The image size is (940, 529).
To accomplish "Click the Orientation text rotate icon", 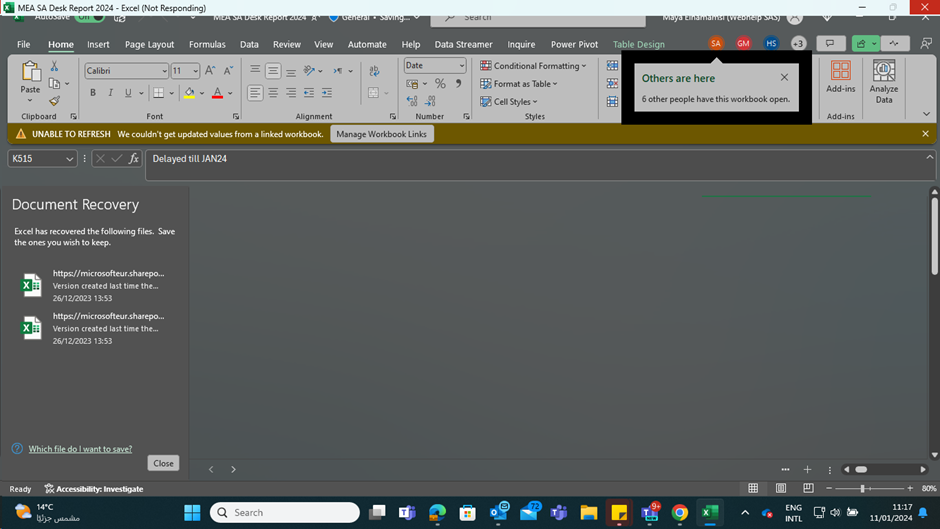I will [x=309, y=71].
